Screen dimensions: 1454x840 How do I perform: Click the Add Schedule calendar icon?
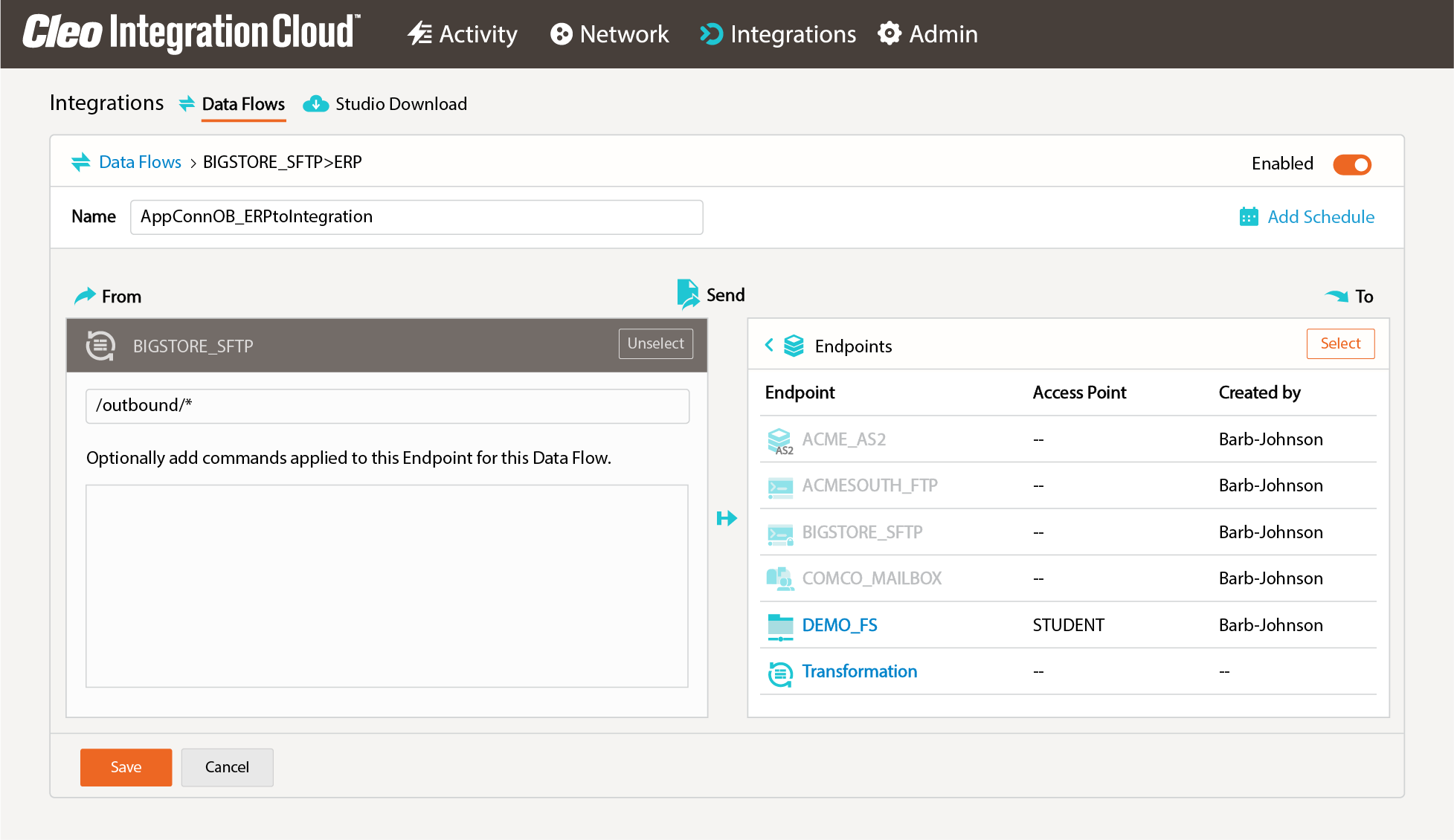click(x=1248, y=216)
